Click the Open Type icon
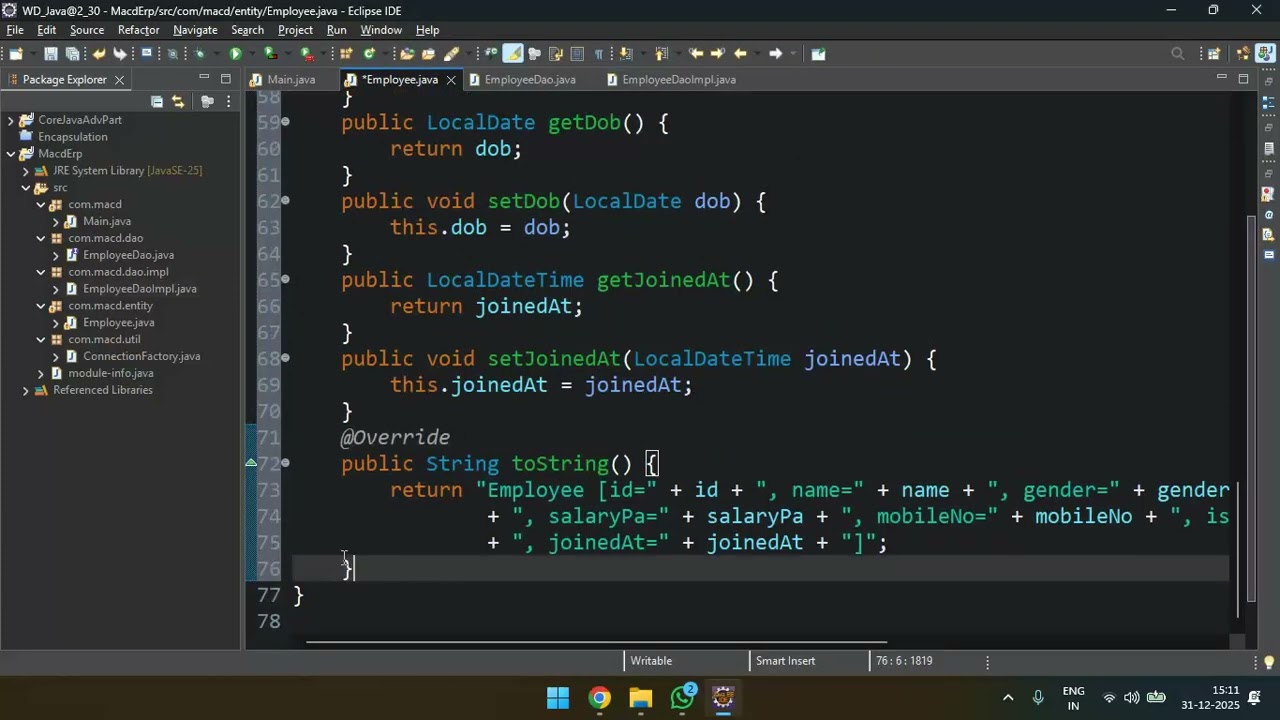Image resolution: width=1280 pixels, height=720 pixels. 407,53
